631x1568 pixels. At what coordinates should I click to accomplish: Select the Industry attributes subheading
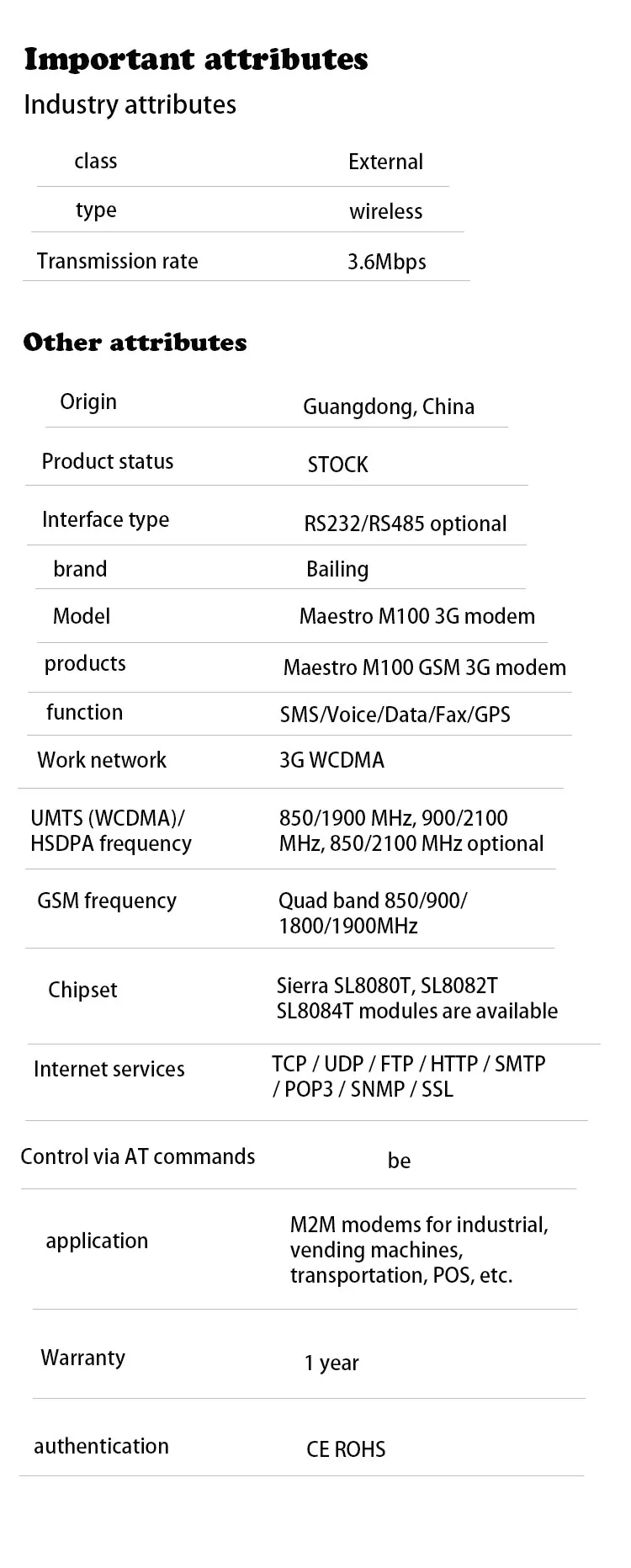point(130,105)
